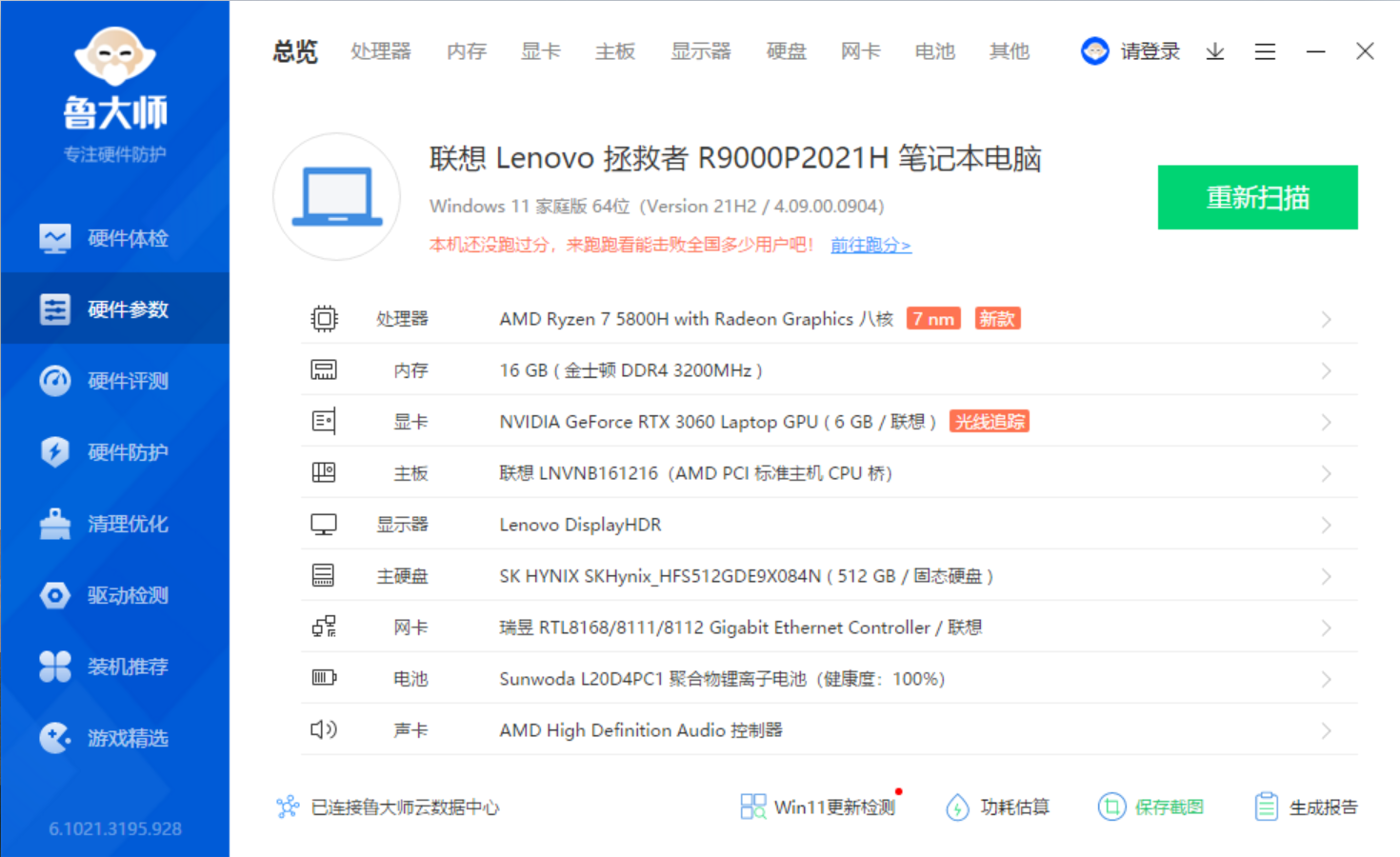The image size is (1400, 857).
Task: Click the user avatar icon
Action: [1095, 51]
